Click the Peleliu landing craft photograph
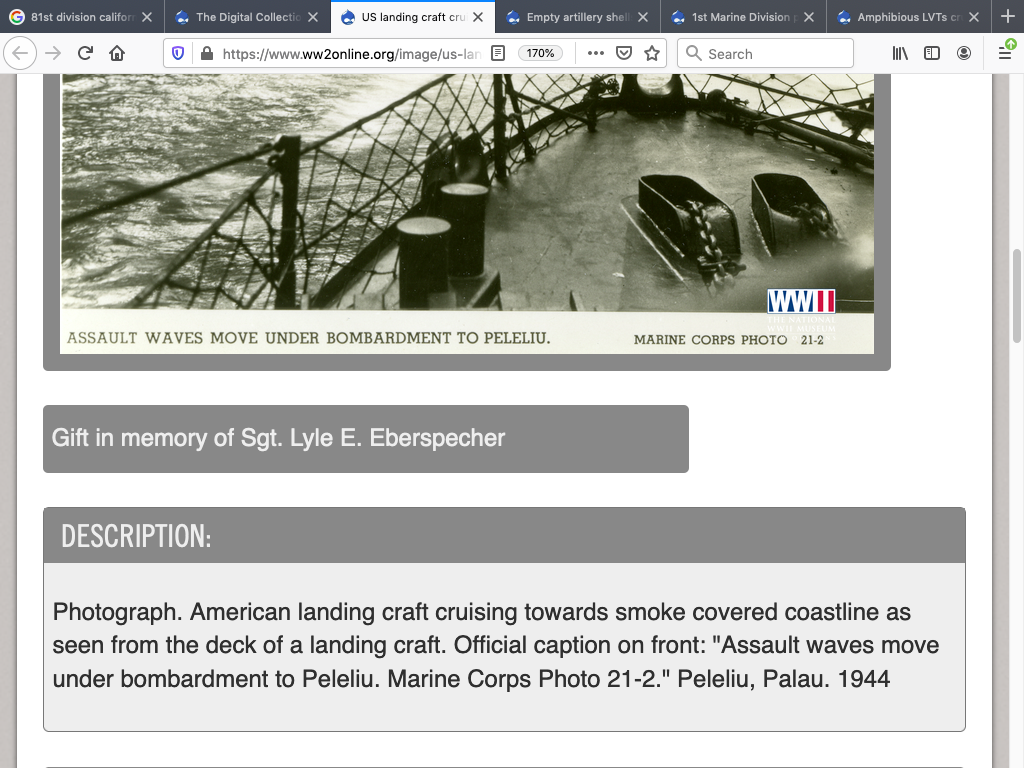This screenshot has width=1024, height=768. [467, 200]
